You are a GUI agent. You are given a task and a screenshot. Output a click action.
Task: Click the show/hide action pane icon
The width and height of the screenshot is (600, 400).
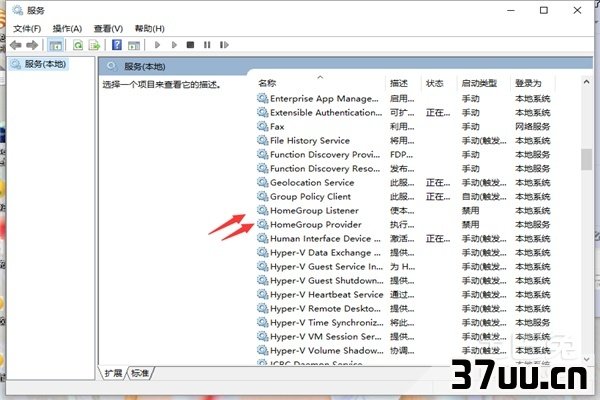point(134,45)
